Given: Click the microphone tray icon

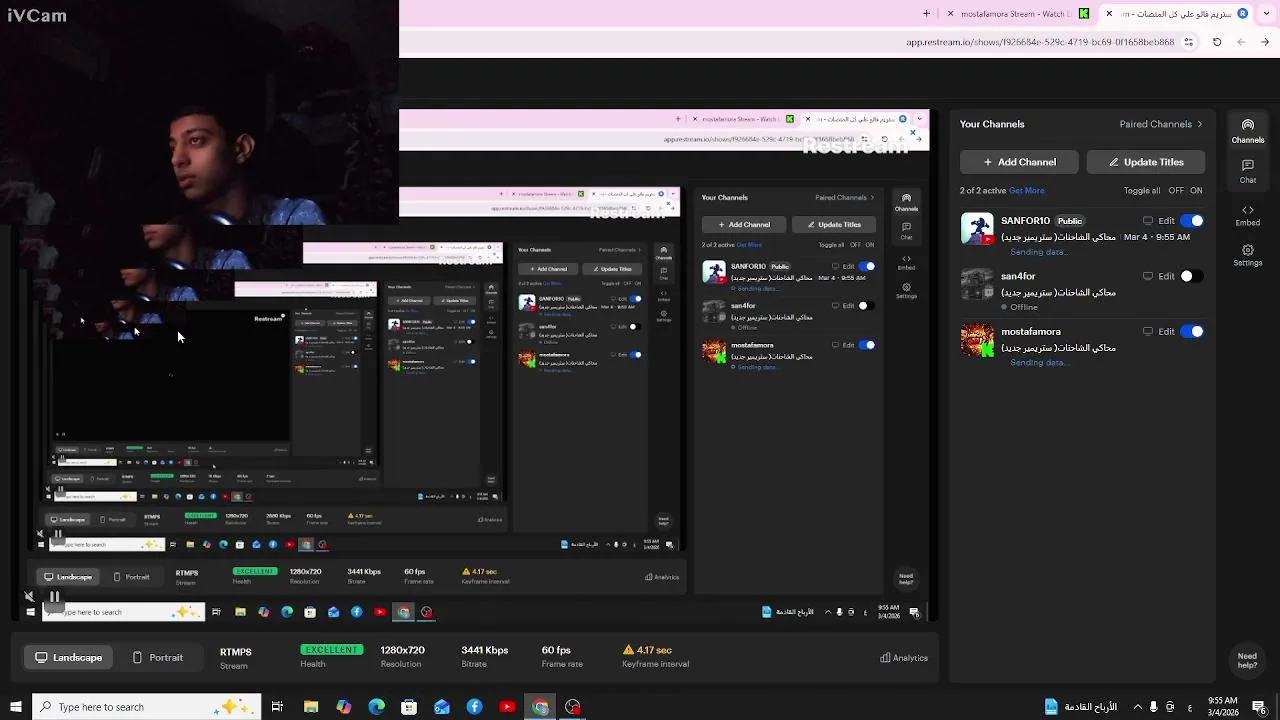Looking at the screenshot, I should pyautogui.click(x=1154, y=707).
